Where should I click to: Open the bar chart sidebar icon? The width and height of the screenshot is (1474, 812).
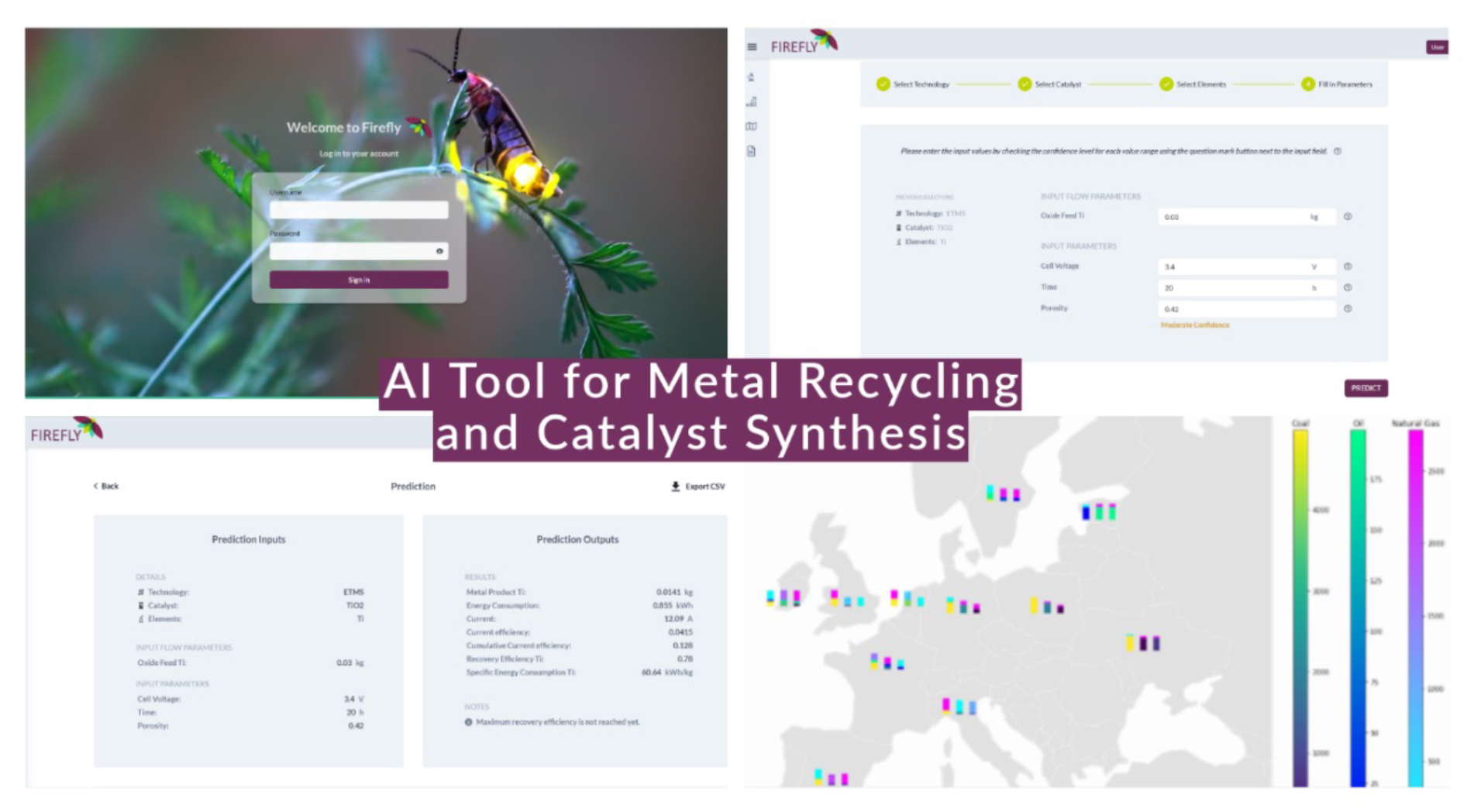click(x=751, y=101)
